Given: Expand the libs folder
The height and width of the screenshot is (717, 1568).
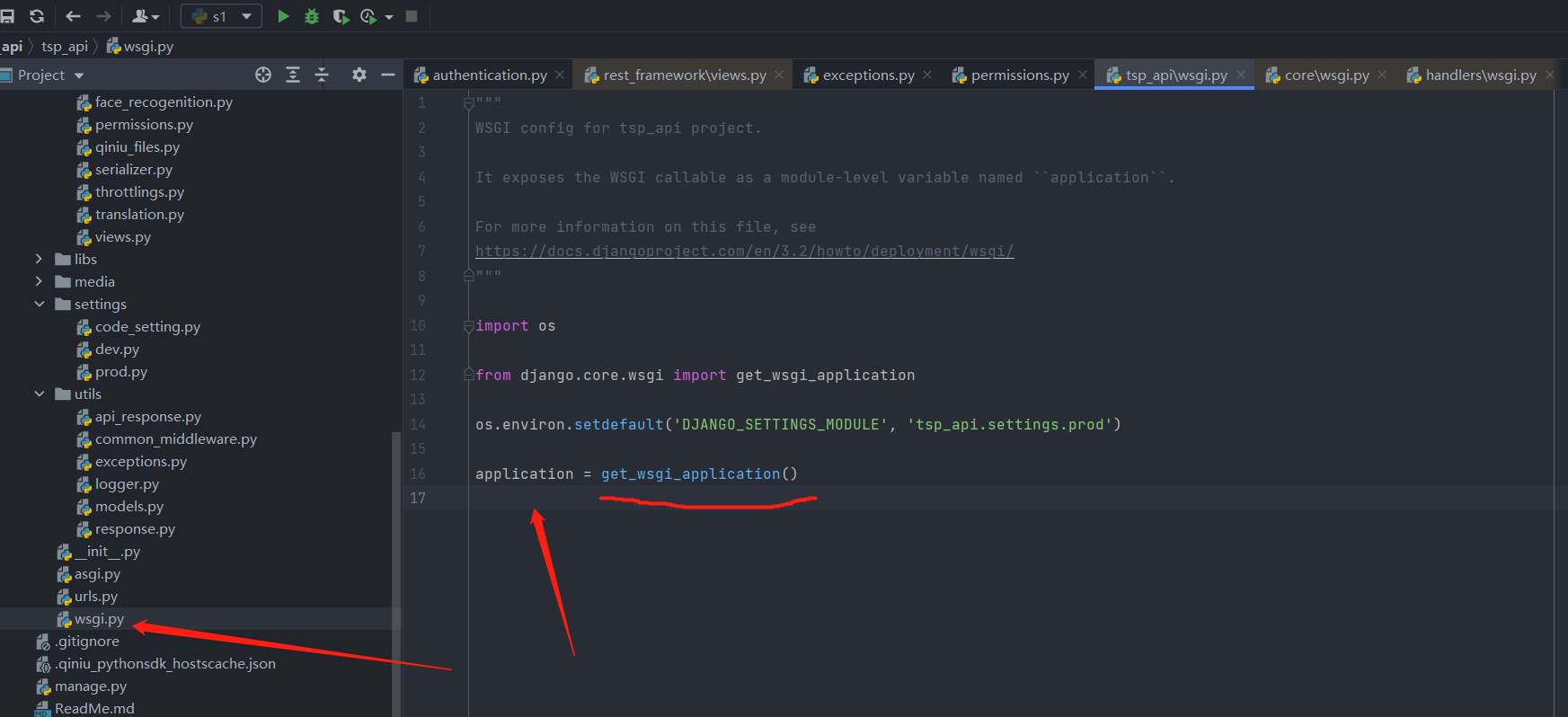Looking at the screenshot, I should pyautogui.click(x=39, y=259).
